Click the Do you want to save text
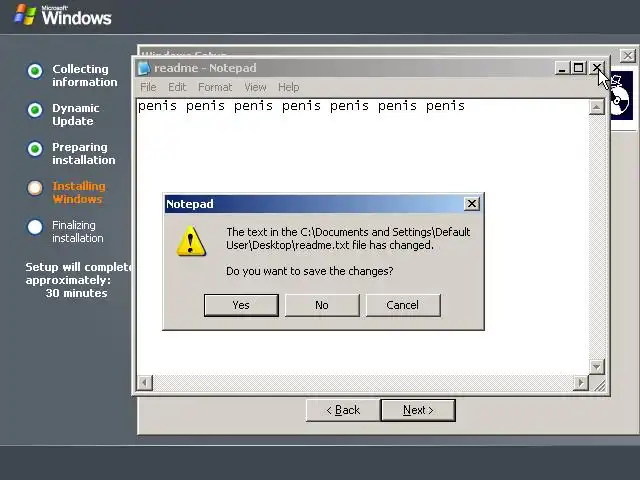Image resolution: width=640 pixels, height=480 pixels. pos(309,271)
